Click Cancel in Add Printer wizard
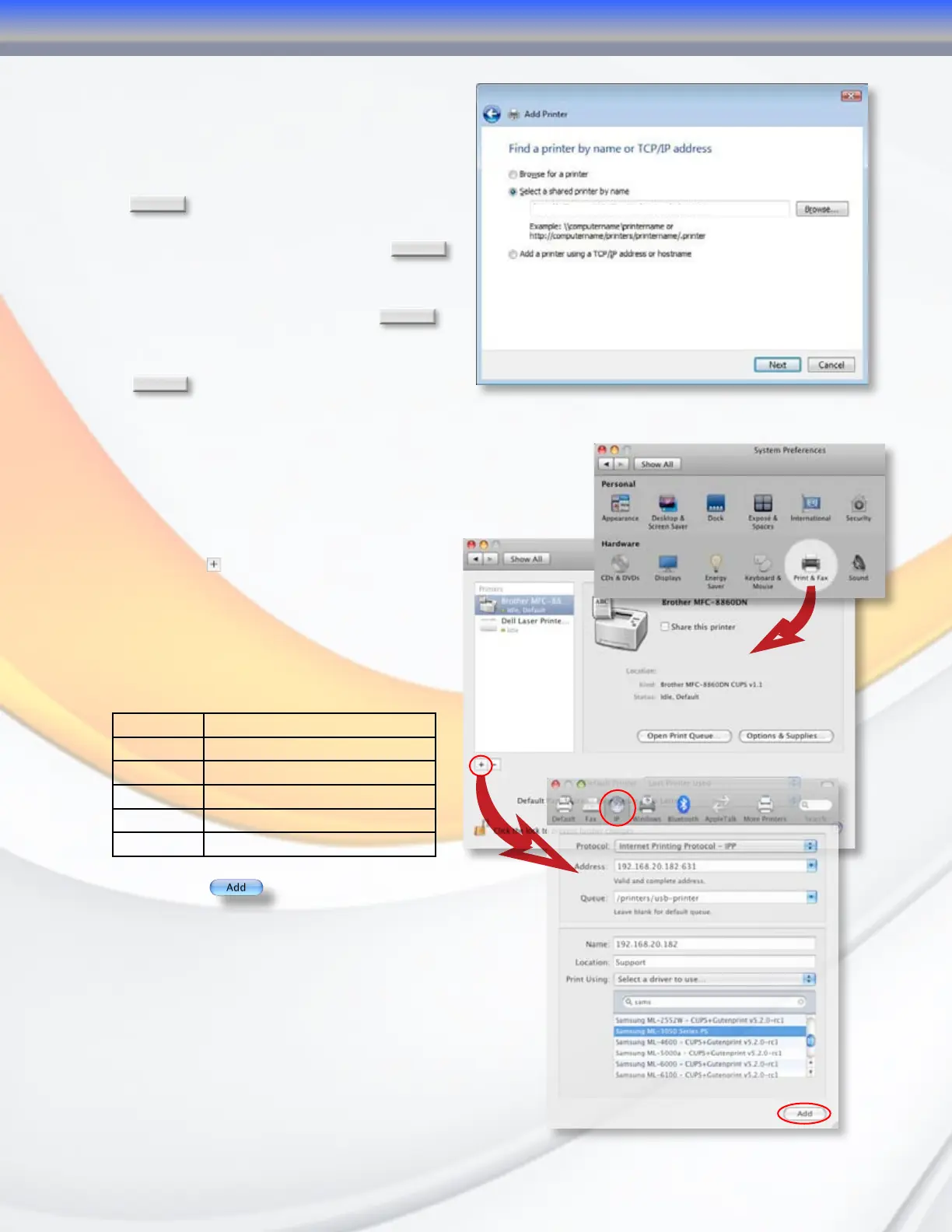Image resolution: width=952 pixels, height=1232 pixels. click(831, 365)
